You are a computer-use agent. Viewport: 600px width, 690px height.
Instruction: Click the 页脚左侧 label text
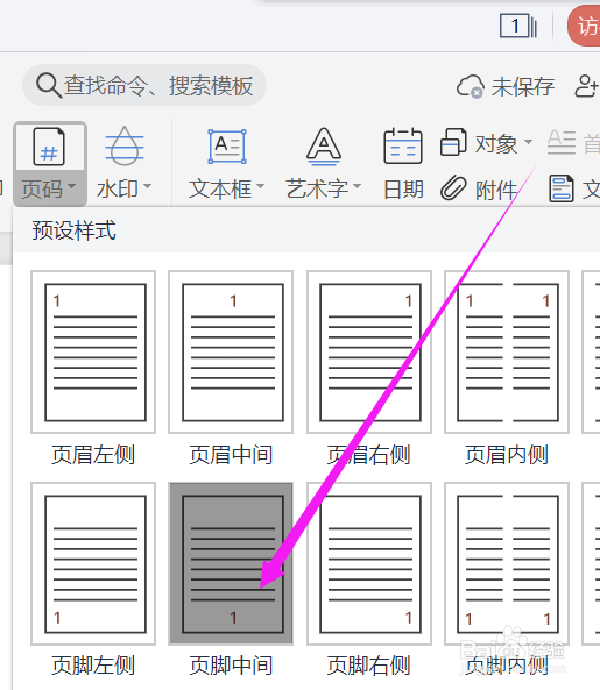[x=93, y=665]
